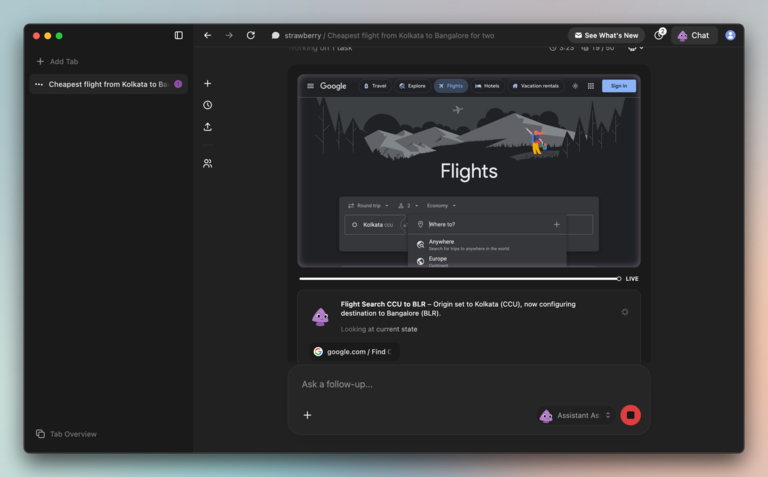Image resolution: width=768 pixels, height=477 pixels.
Task: Open Google hamburger main menu
Action: click(311, 86)
